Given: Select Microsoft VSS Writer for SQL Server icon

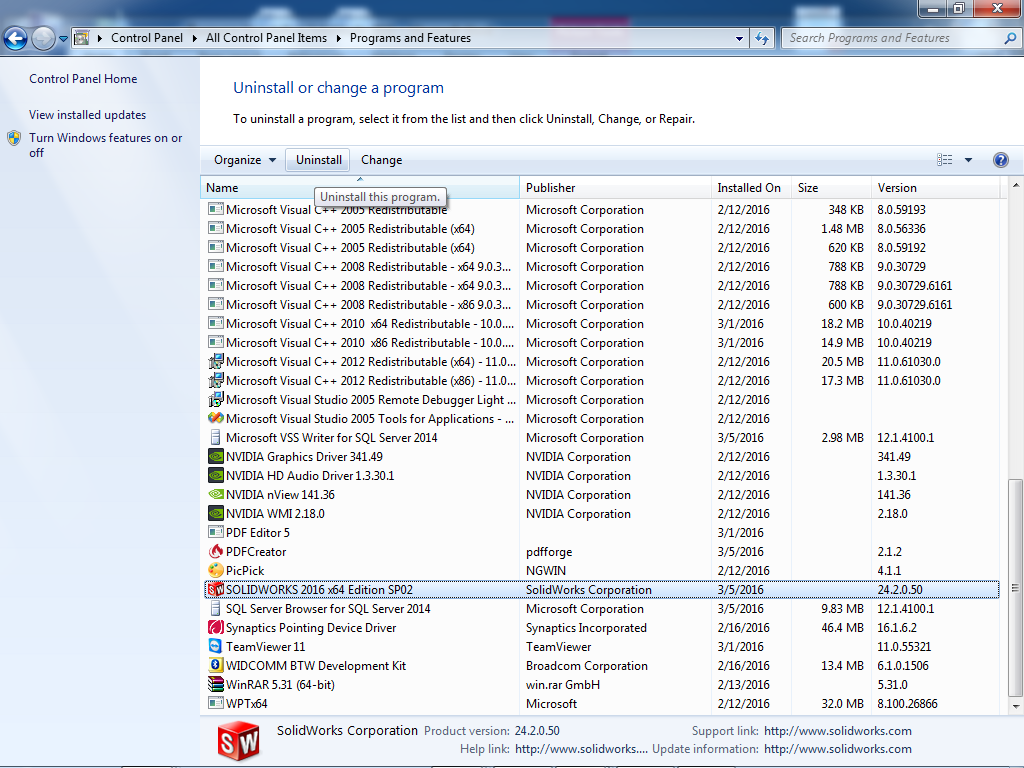Looking at the screenshot, I should 216,438.
